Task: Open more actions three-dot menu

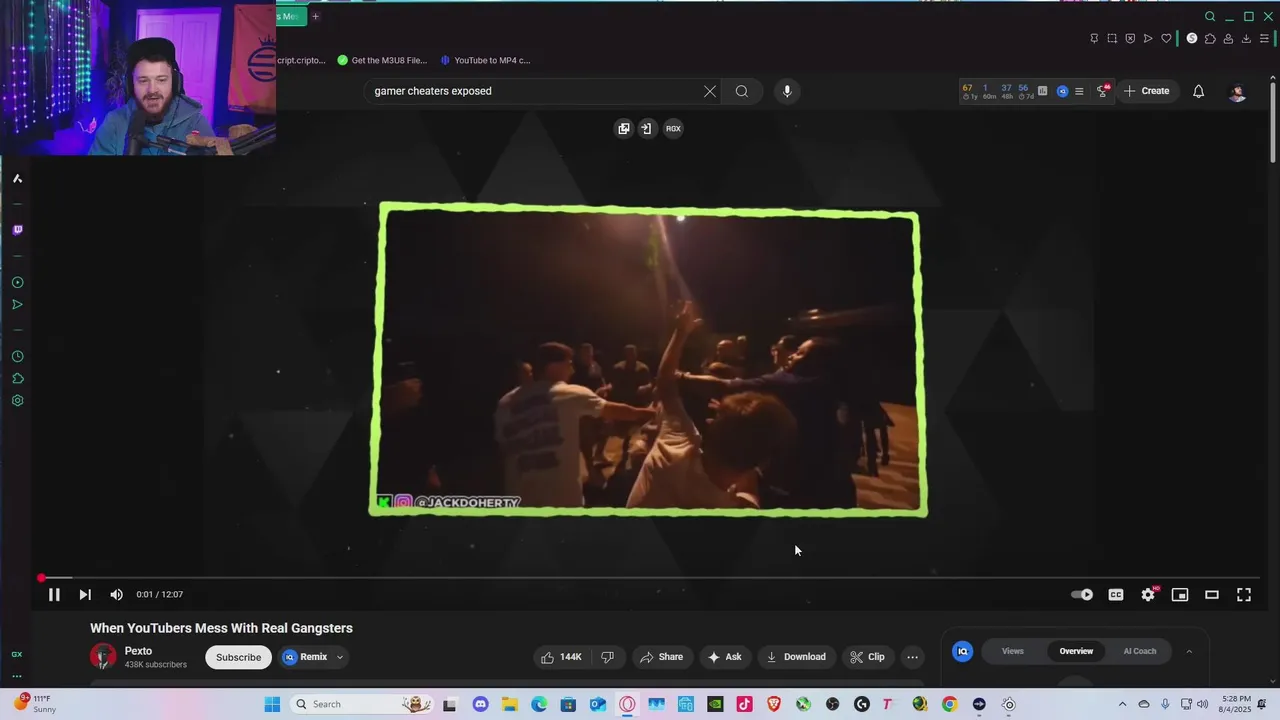Action: coord(912,657)
